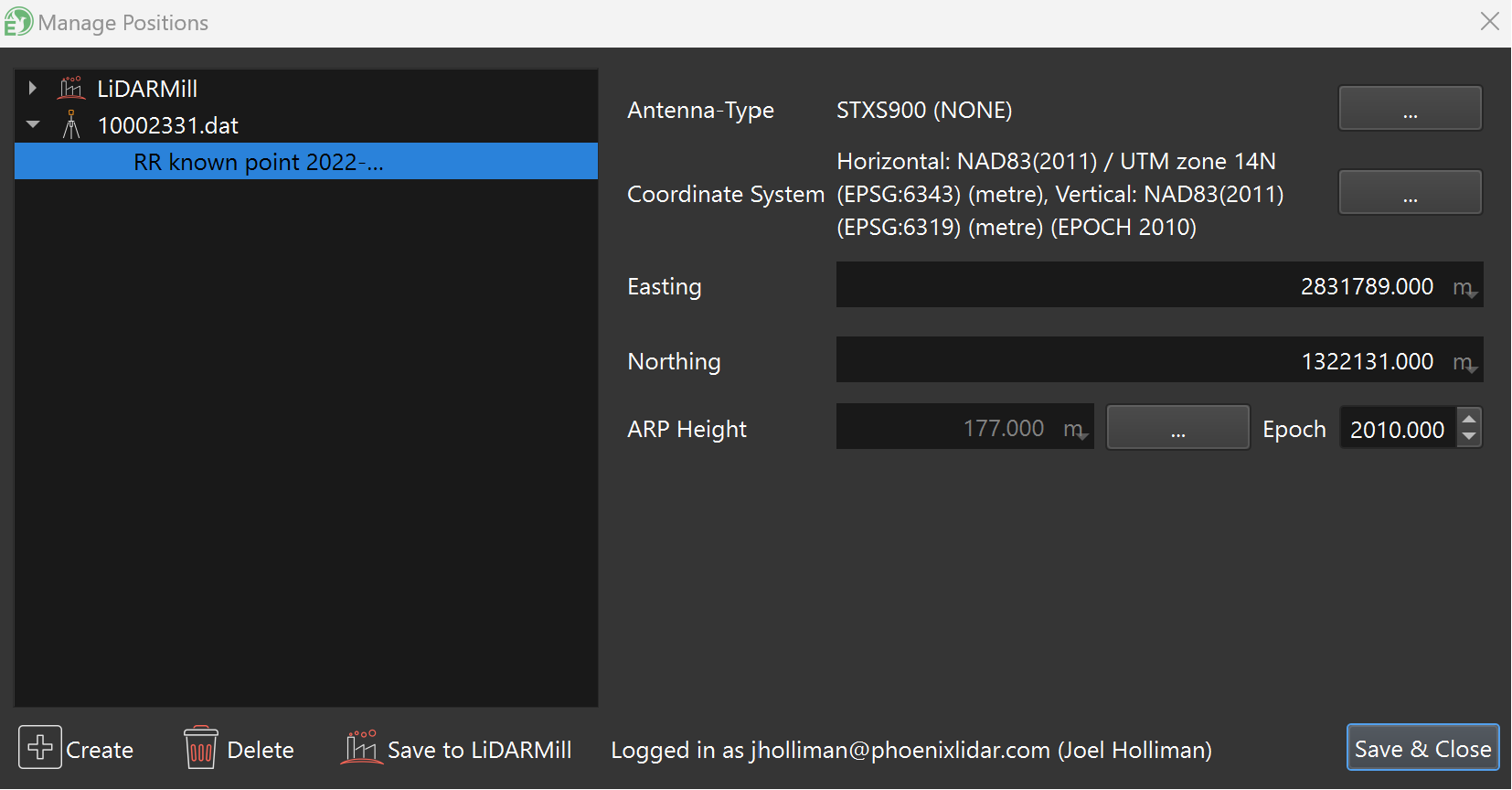This screenshot has height=790, width=1512.
Task: Select the 10002331.dat tree item
Action: pos(168,125)
